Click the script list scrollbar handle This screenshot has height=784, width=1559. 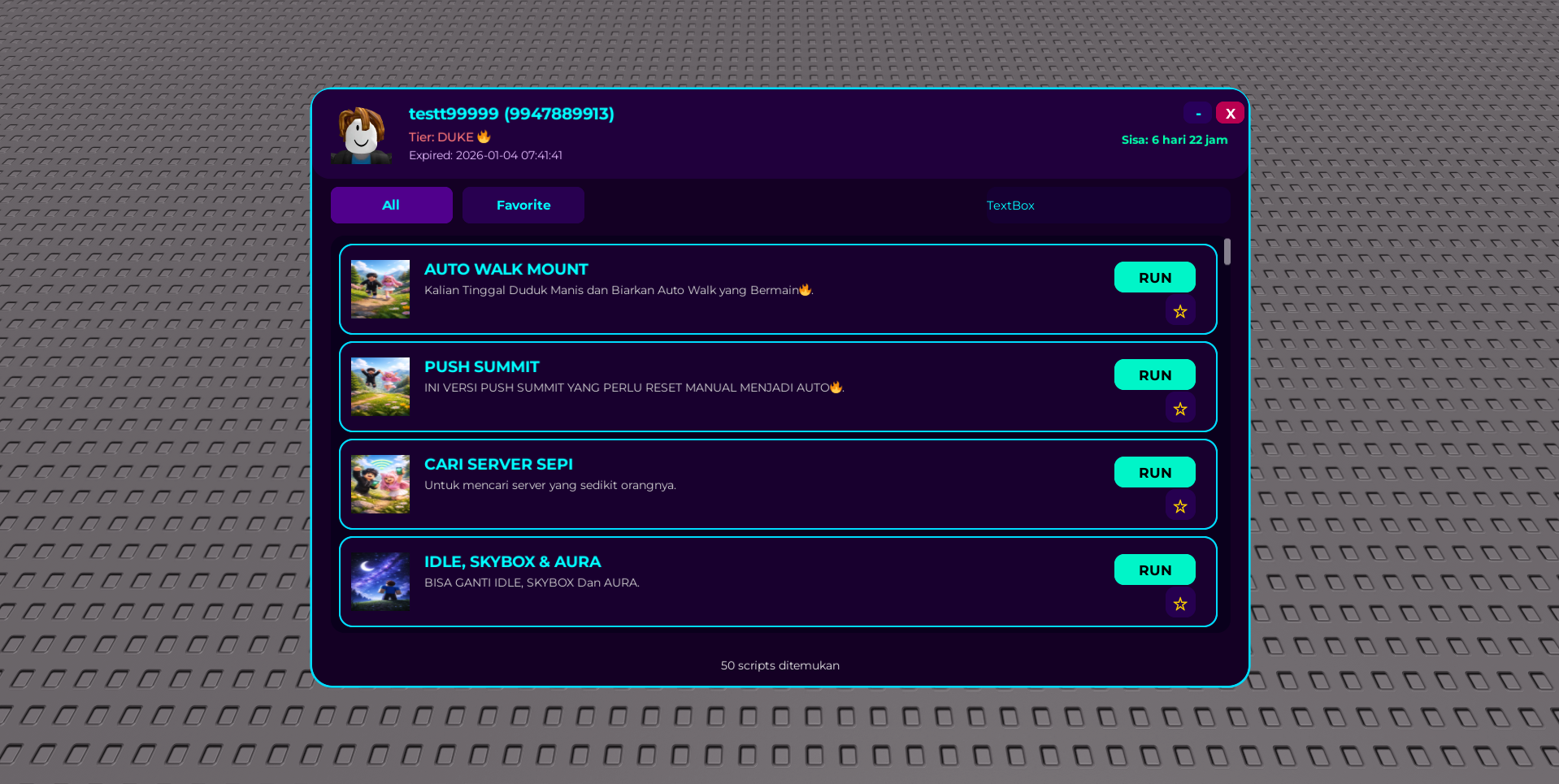(x=1227, y=252)
